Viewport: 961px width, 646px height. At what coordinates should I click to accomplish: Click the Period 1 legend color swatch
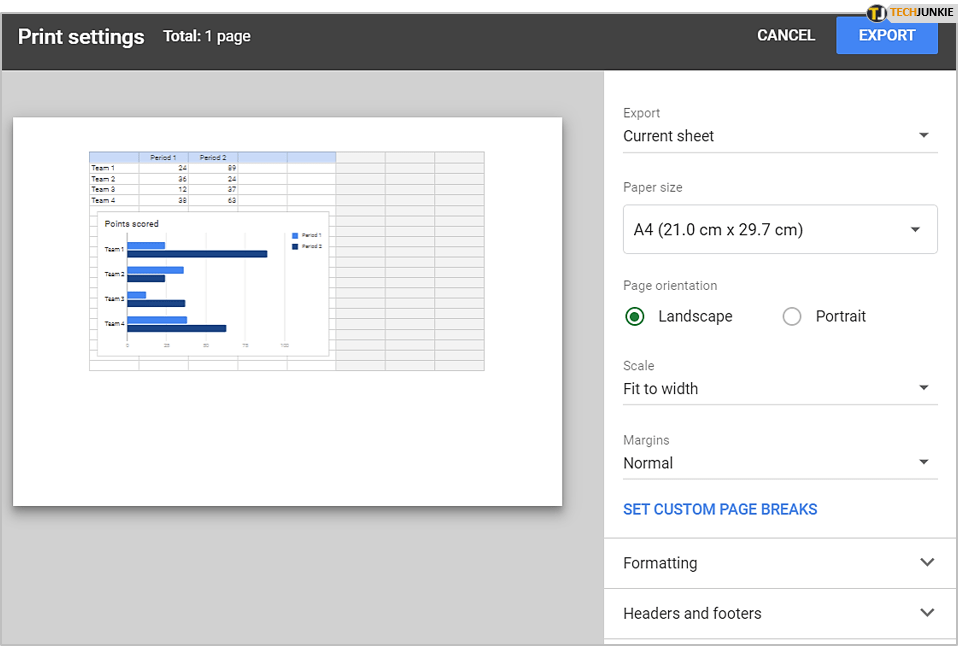click(x=295, y=235)
